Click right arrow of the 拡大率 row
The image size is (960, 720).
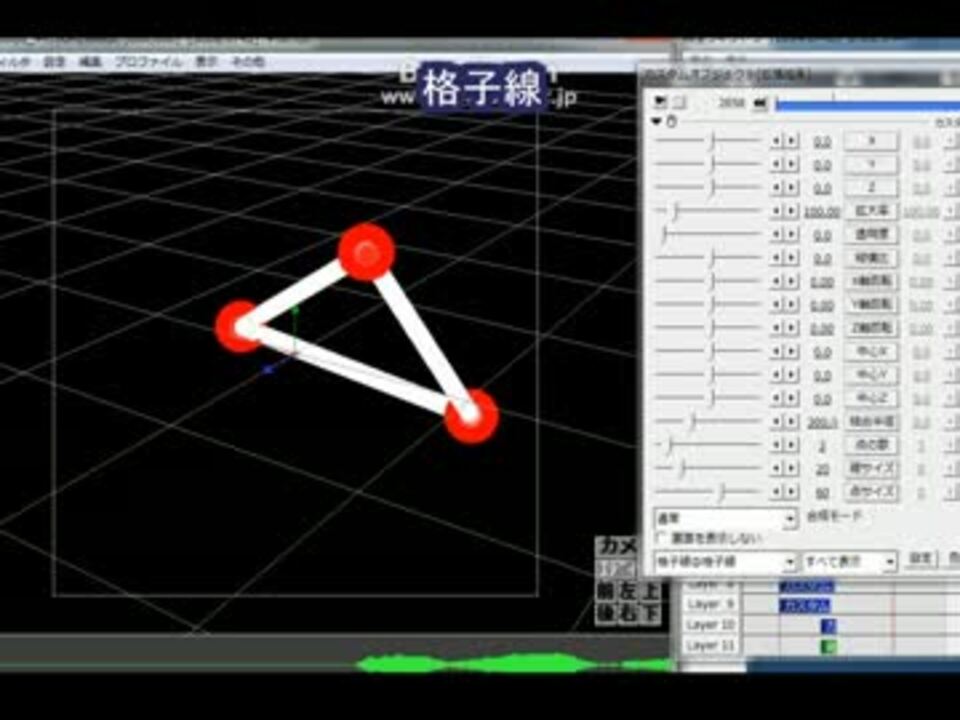[792, 211]
